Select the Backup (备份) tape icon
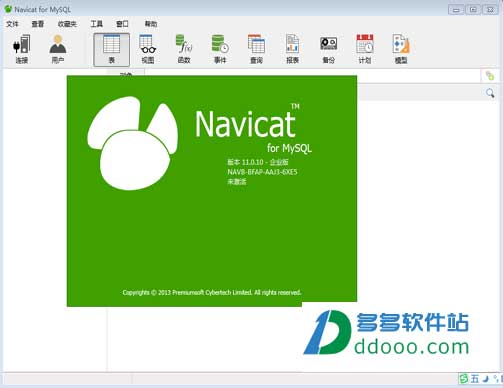 click(329, 49)
